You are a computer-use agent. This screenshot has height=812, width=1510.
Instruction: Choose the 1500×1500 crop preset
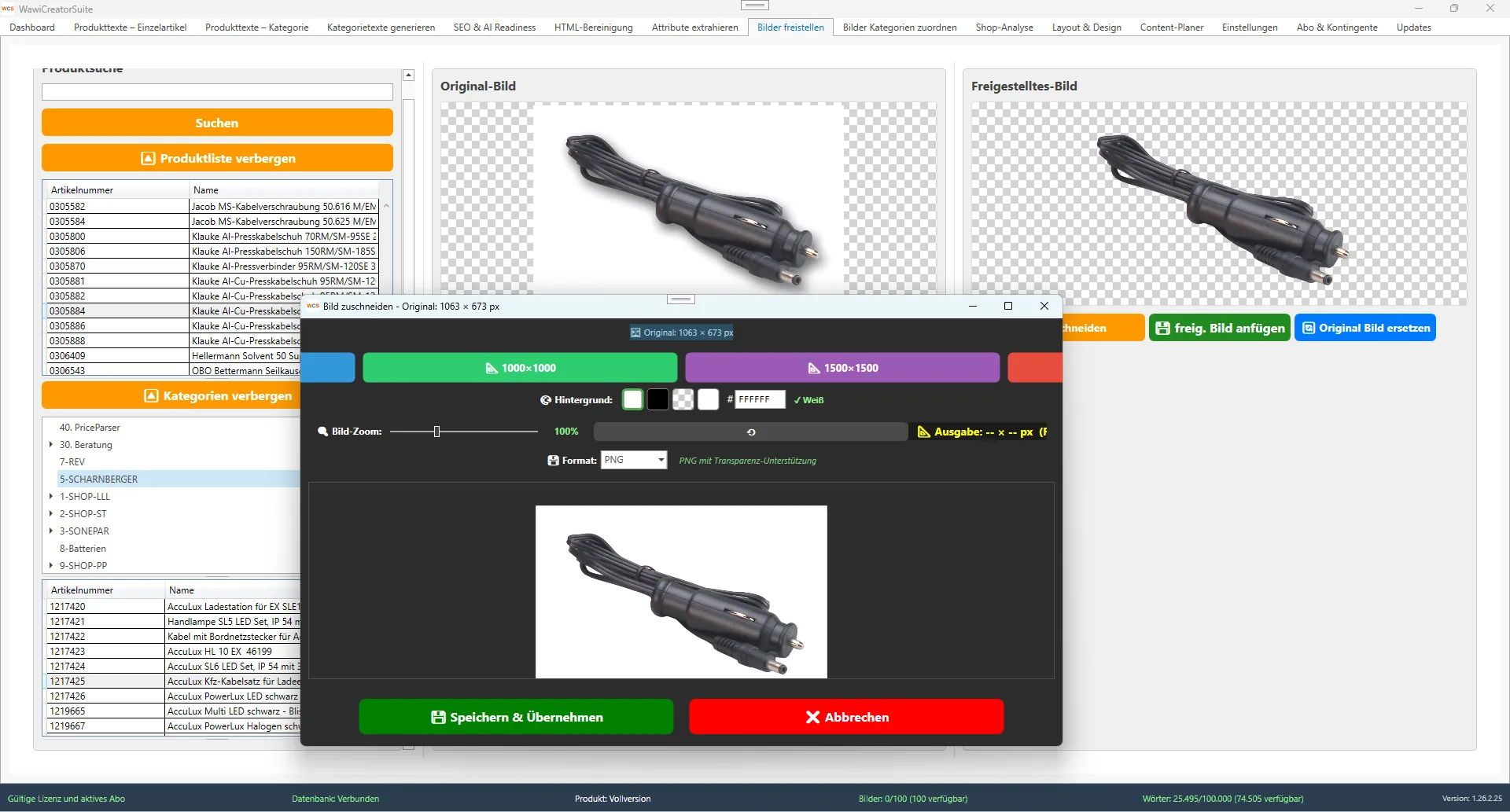pyautogui.click(x=842, y=368)
